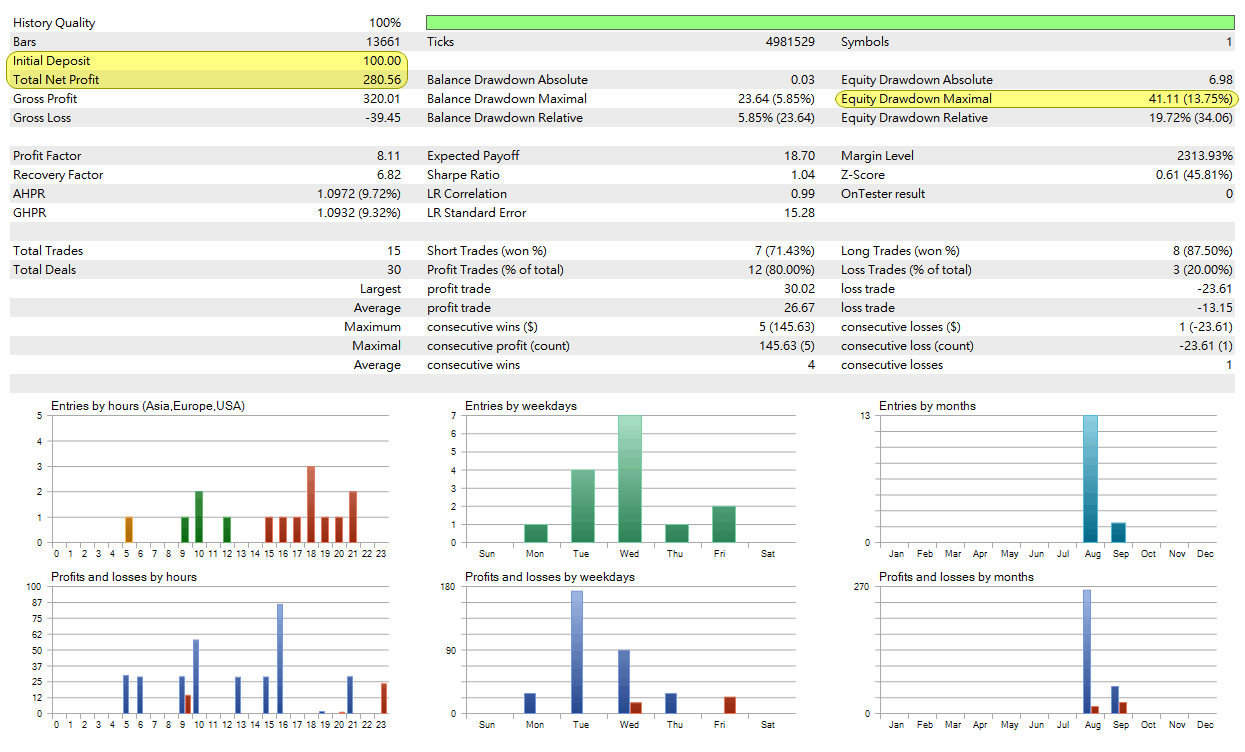Viewport: 1245px width, 752px height.
Task: Click the green History Quality progress bar
Action: [x=830, y=22]
